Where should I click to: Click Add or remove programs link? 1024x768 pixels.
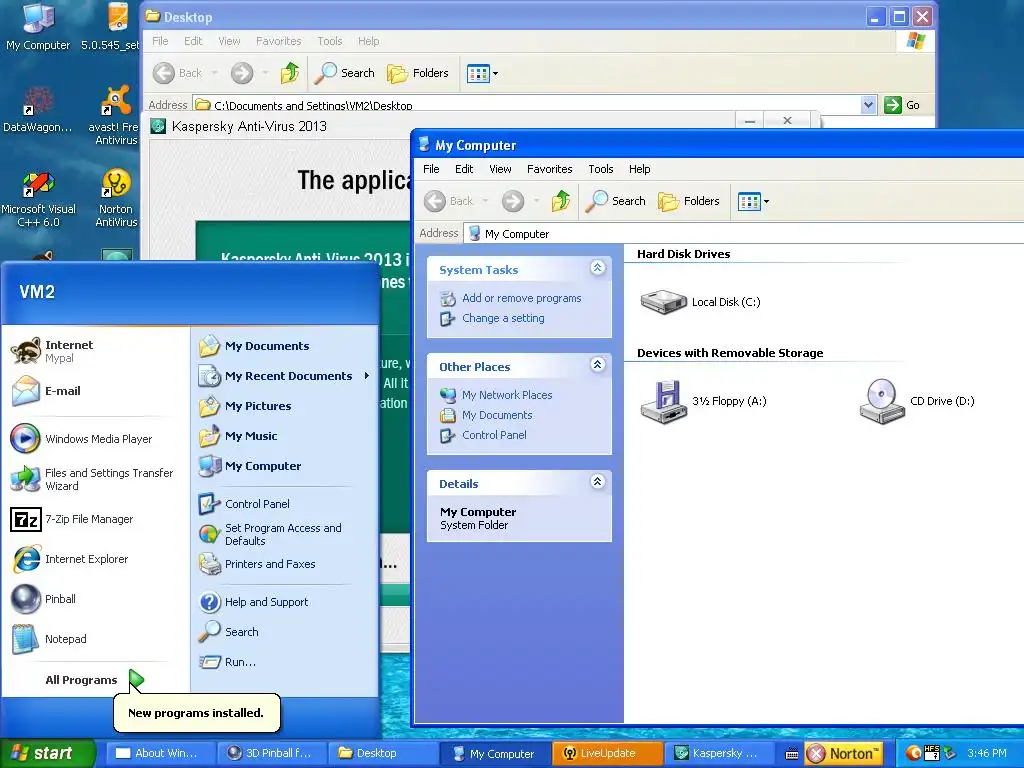click(521, 298)
